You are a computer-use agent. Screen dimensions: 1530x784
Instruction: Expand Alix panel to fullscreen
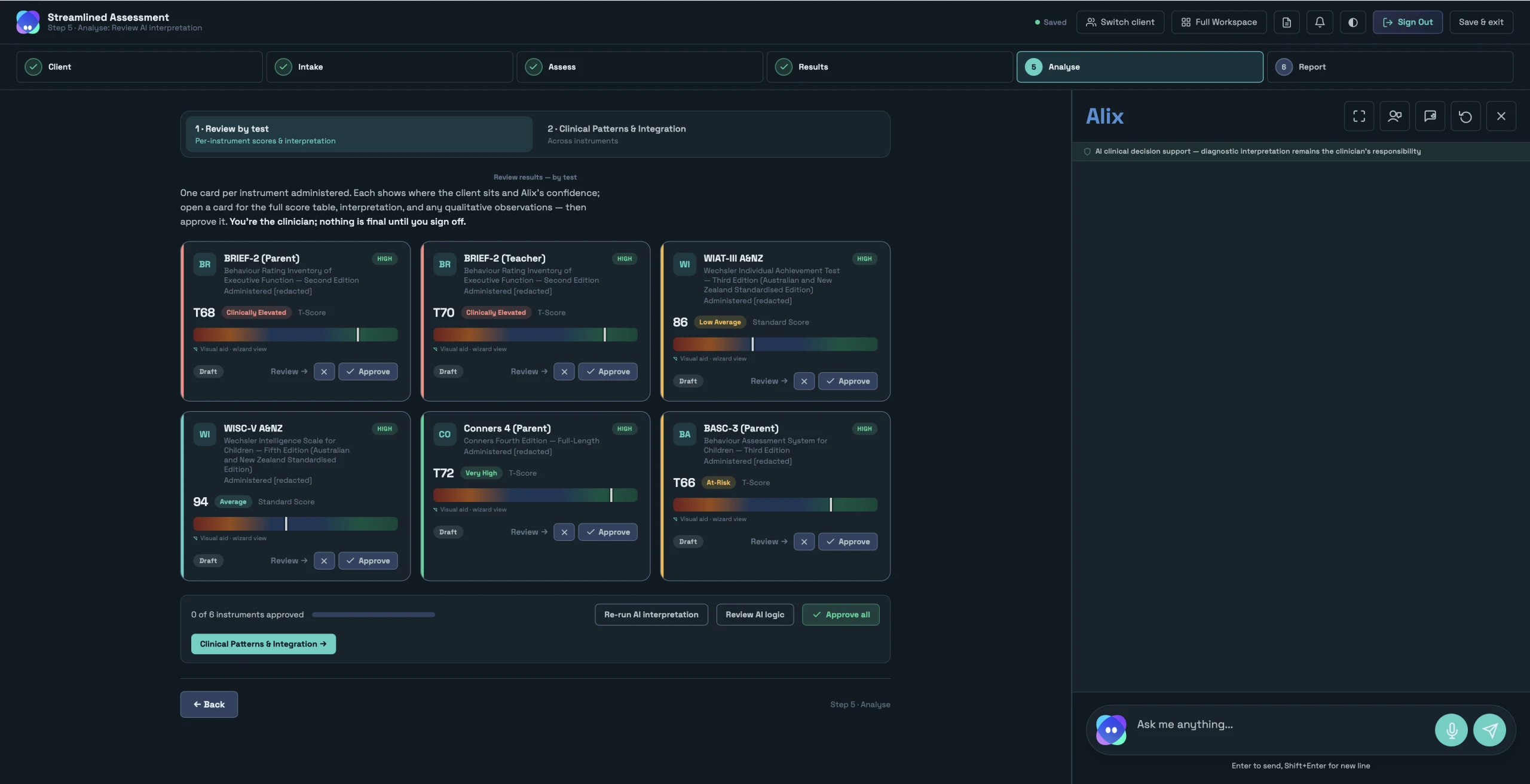tap(1359, 116)
